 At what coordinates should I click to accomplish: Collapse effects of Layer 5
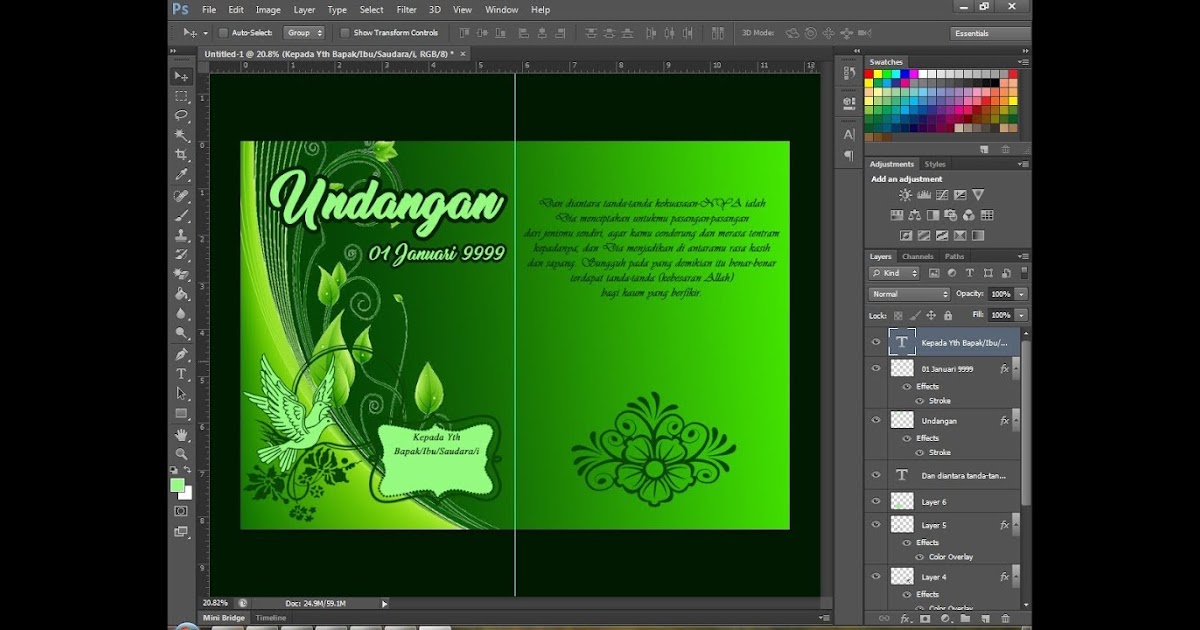tap(1015, 524)
